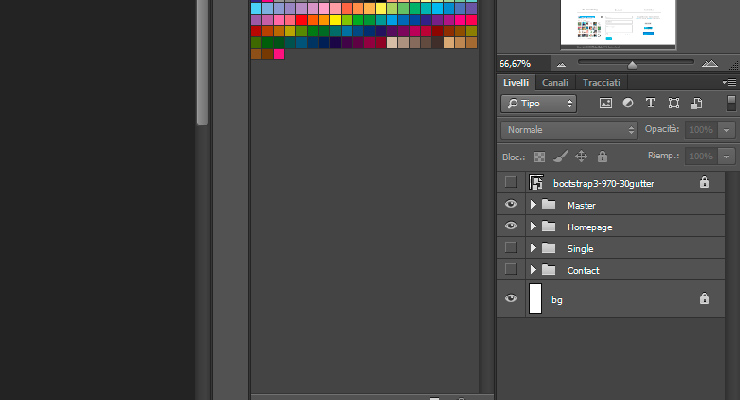Lock position move-arrows icon
This screenshot has height=400, width=740.
581,156
